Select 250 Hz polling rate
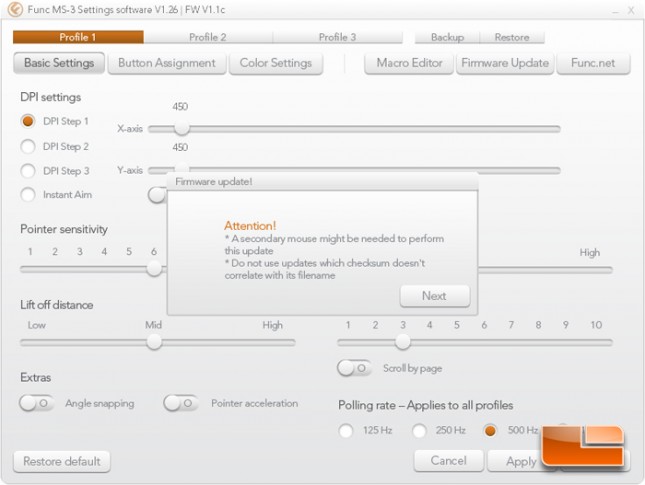Screen dimensions: 645x485 419,431
